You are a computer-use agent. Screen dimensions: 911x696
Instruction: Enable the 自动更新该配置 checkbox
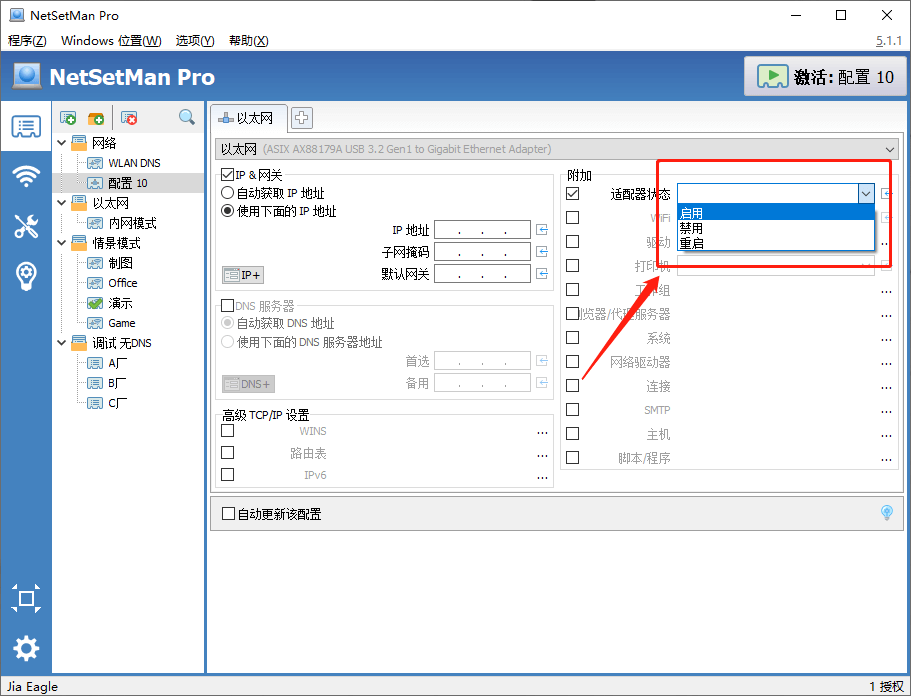click(x=228, y=514)
